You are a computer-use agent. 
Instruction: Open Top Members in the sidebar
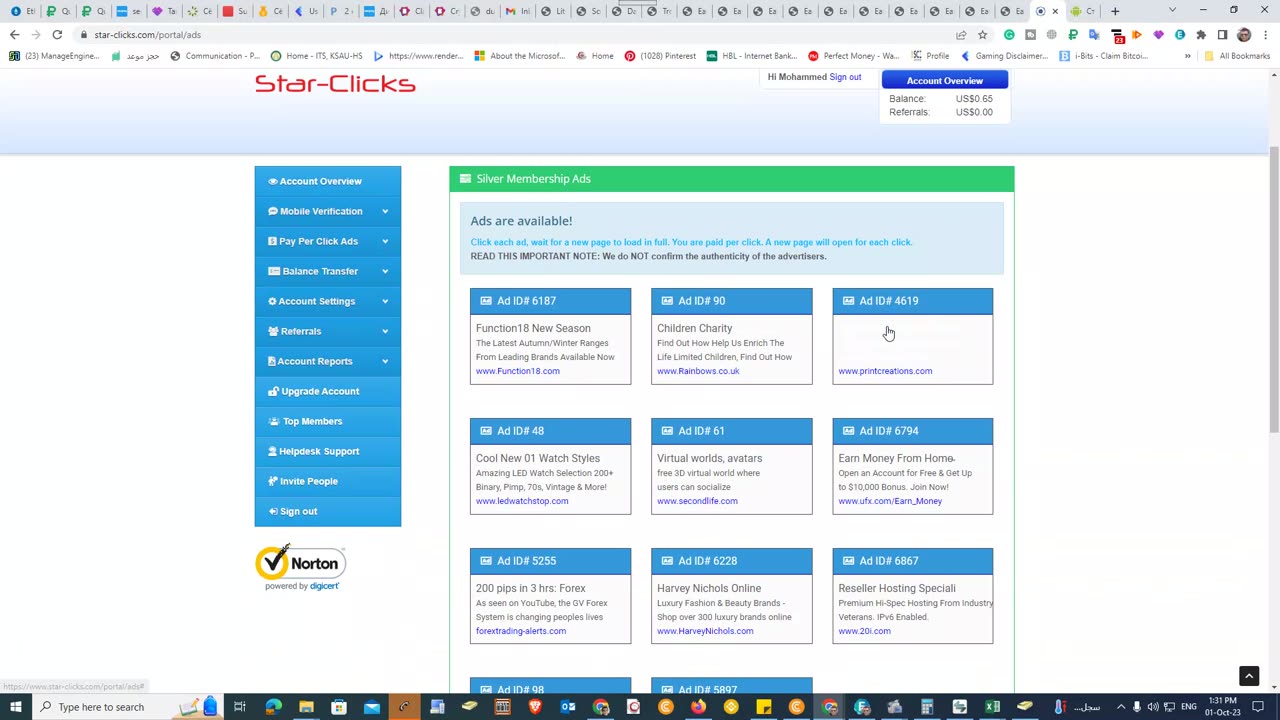click(x=327, y=421)
